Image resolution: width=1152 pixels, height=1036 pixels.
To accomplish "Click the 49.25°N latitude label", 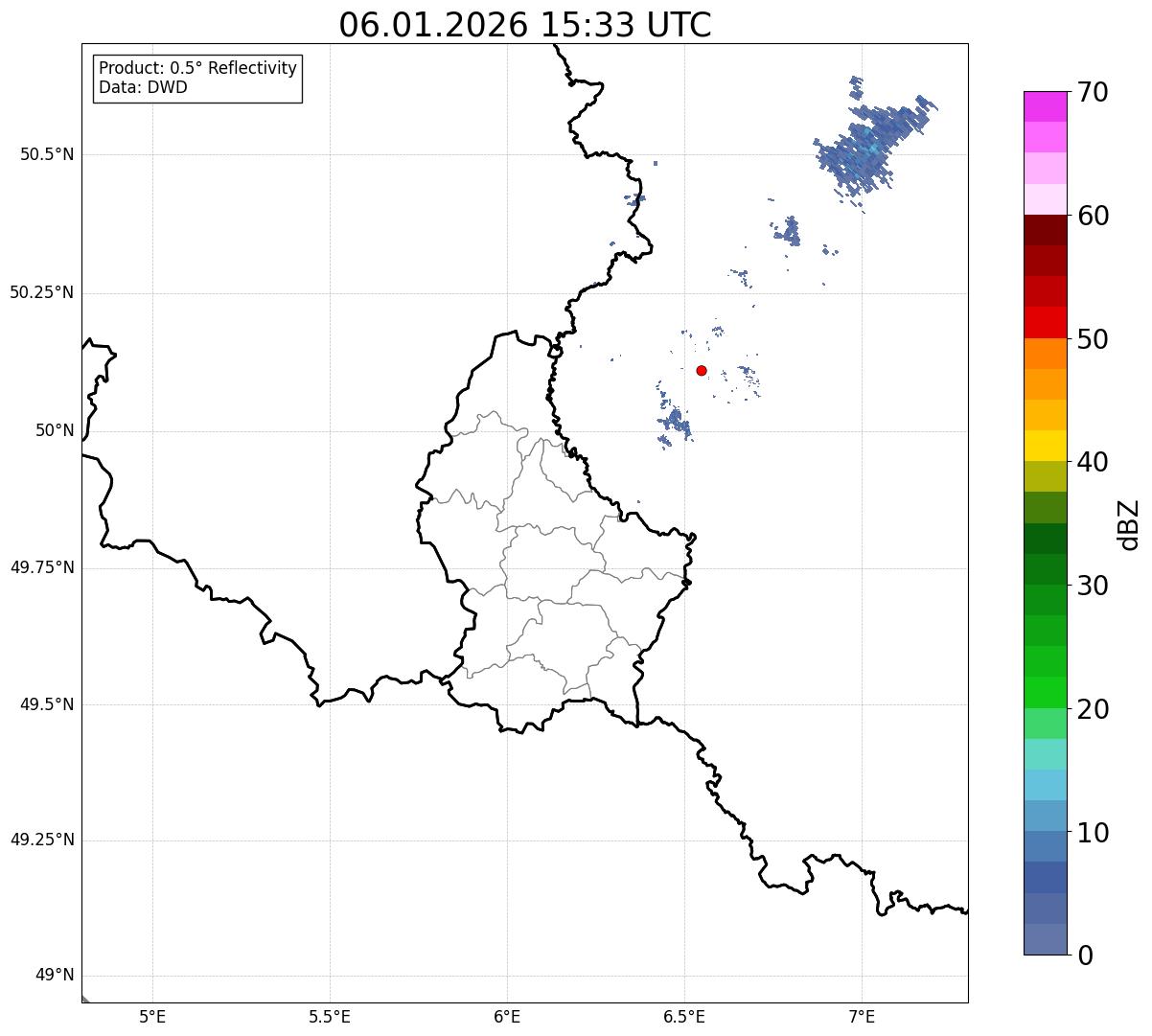I will (x=42, y=840).
